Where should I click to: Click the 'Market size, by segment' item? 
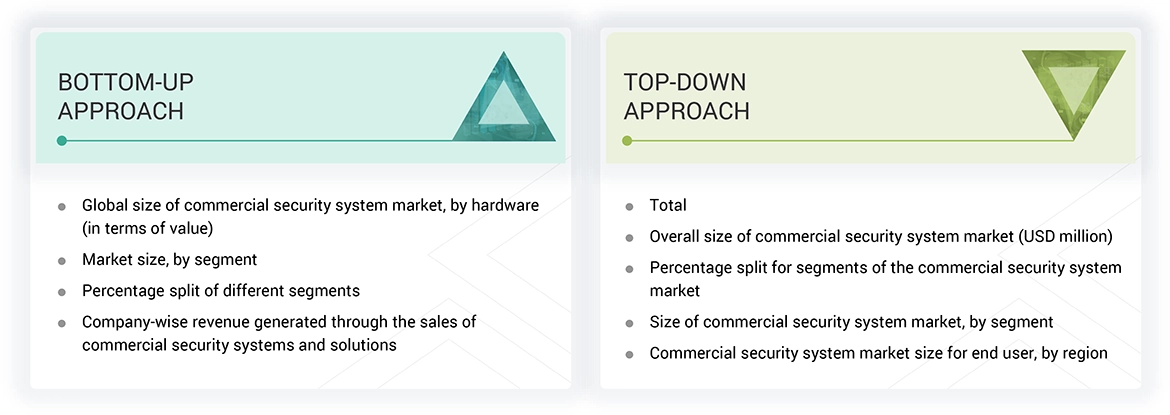point(169,260)
